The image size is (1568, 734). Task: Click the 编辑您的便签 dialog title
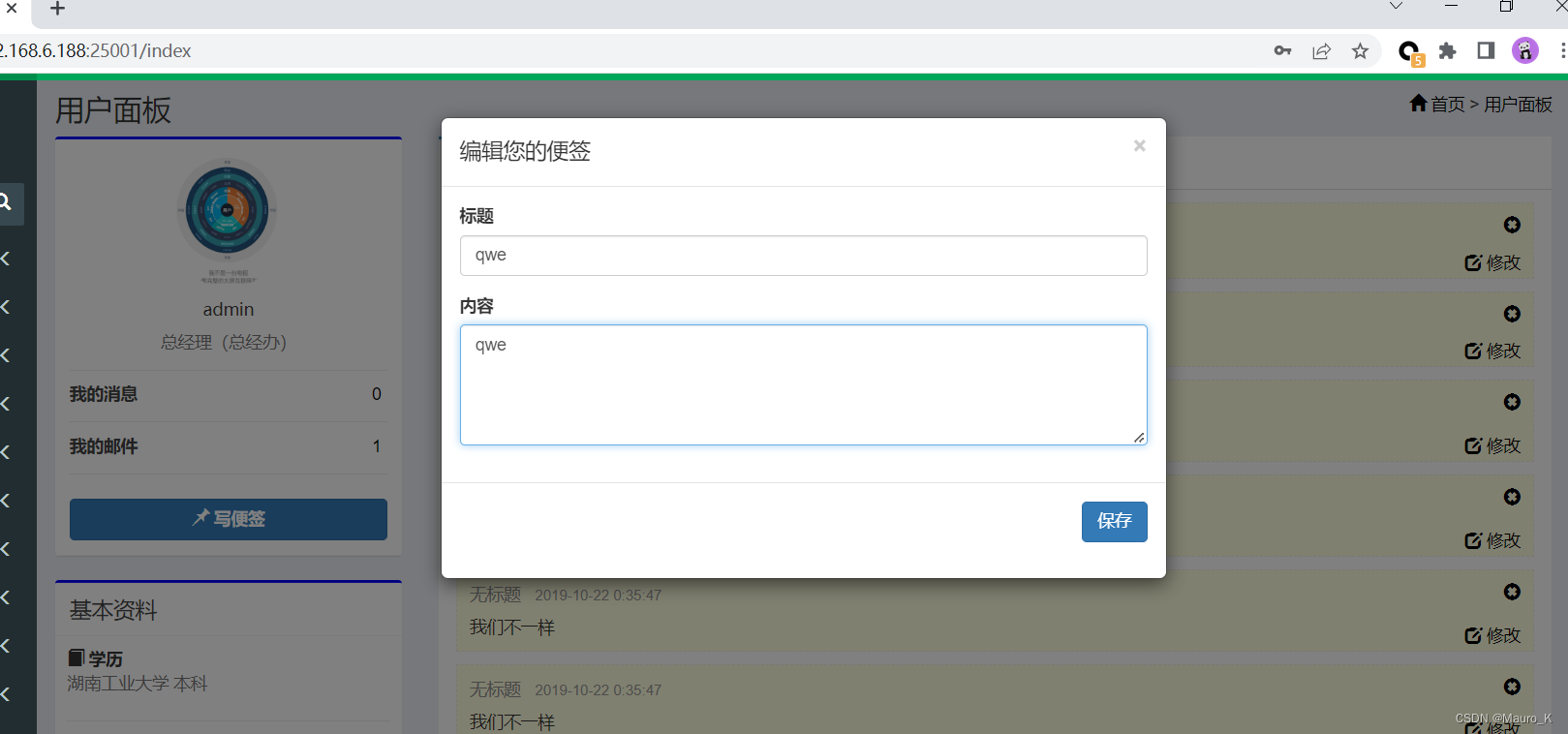pos(525,151)
